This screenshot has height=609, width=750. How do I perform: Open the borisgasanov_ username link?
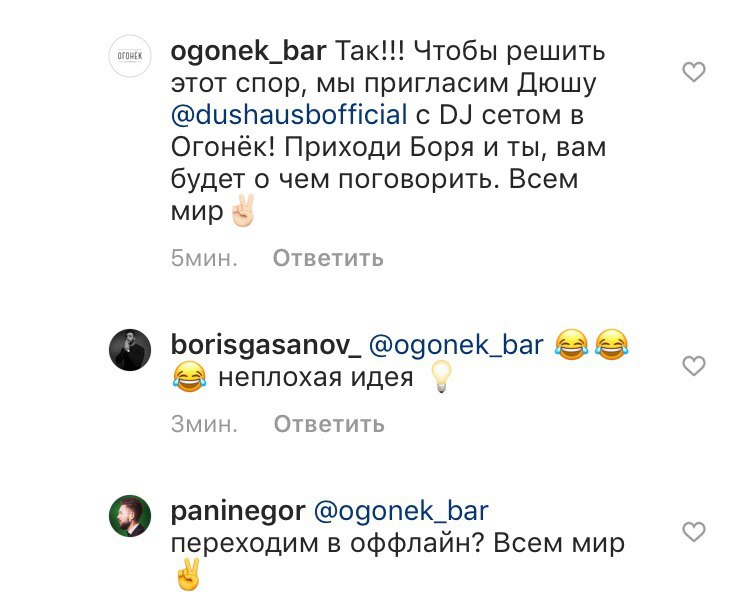click(266, 345)
